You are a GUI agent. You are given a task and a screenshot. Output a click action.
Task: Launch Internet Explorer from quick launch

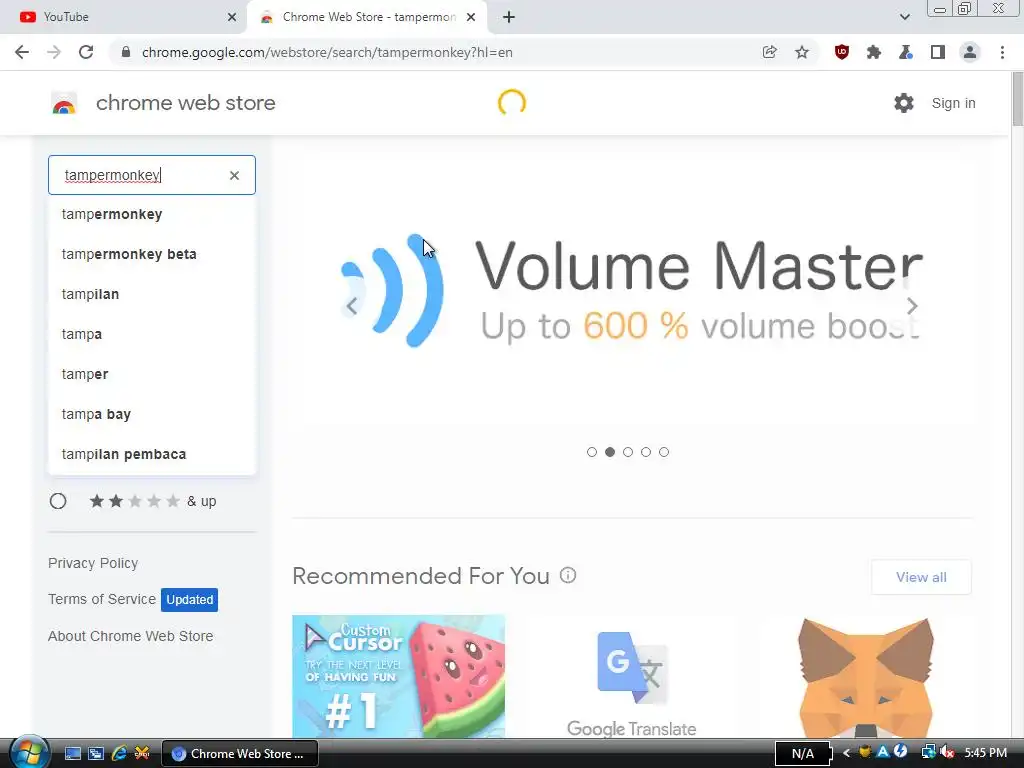(119, 753)
